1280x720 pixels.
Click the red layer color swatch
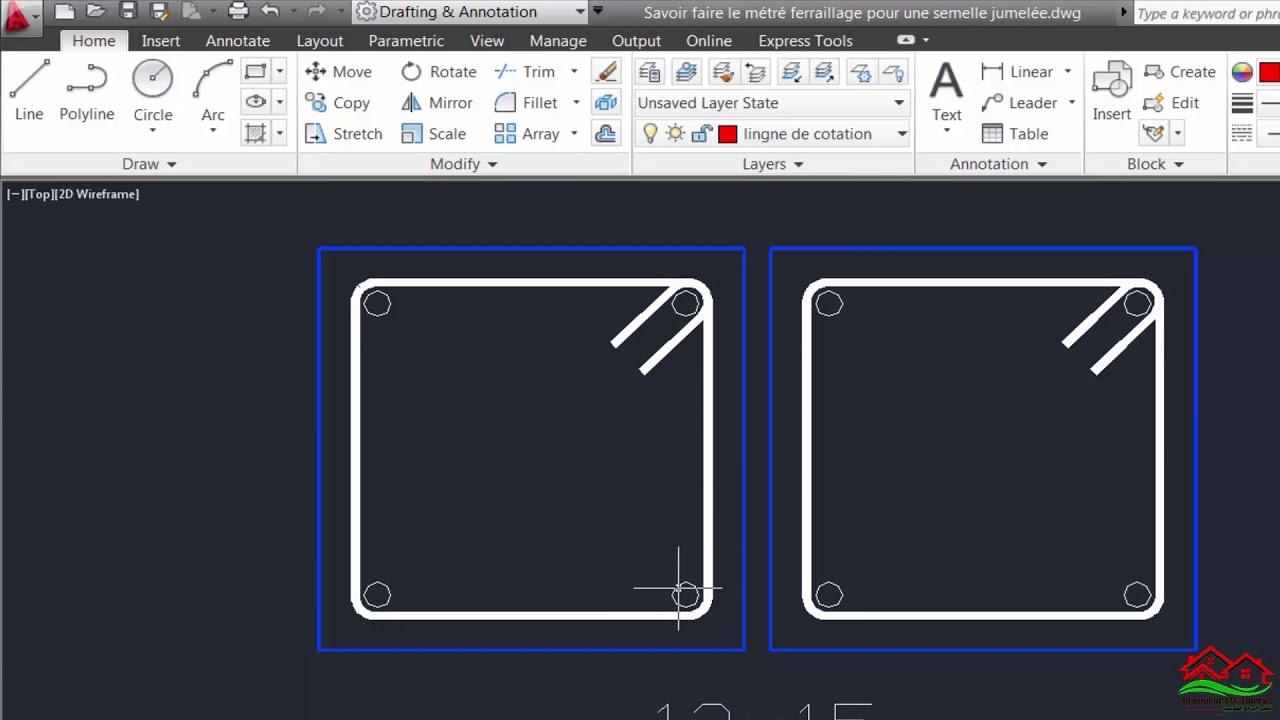727,134
